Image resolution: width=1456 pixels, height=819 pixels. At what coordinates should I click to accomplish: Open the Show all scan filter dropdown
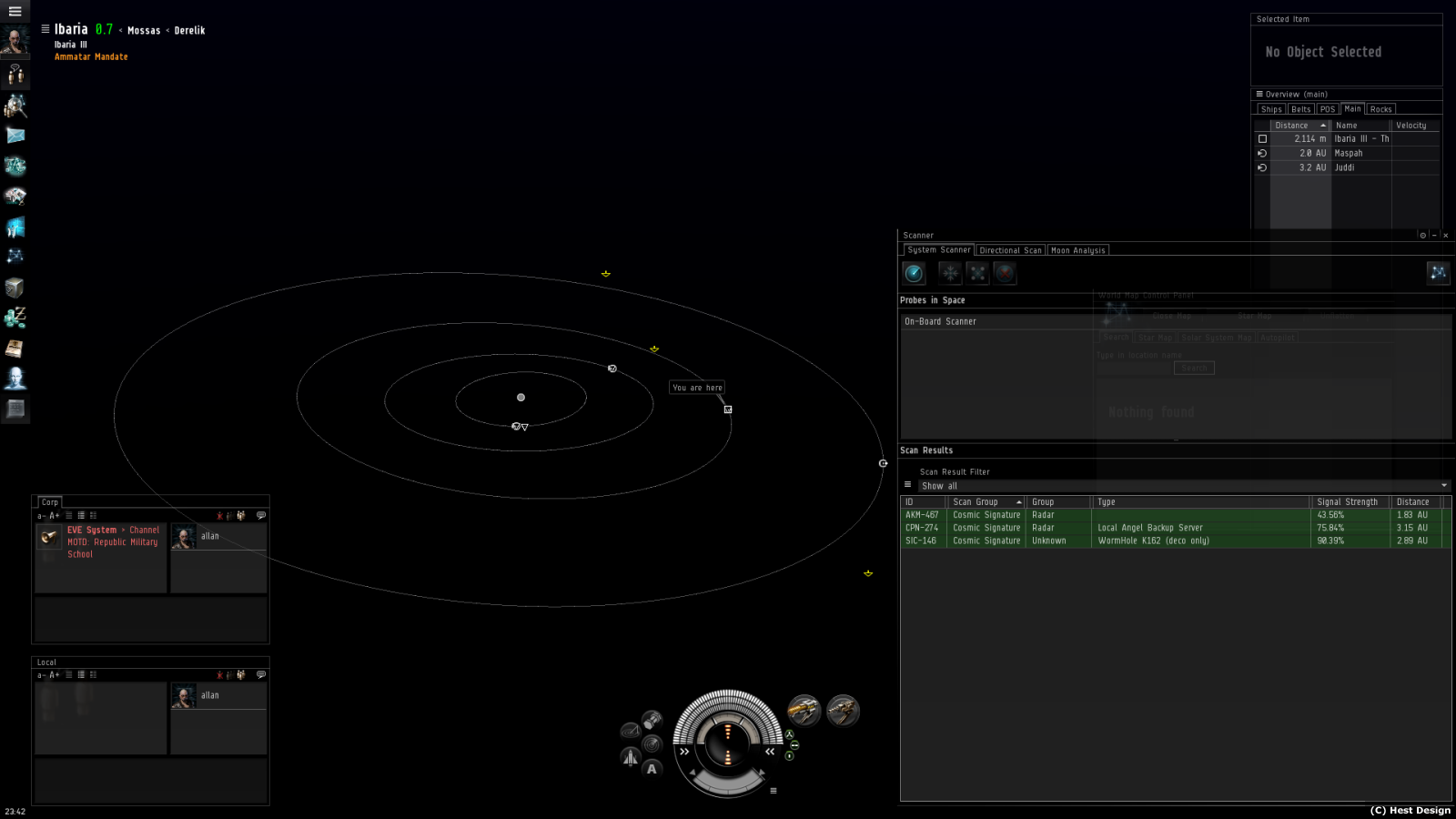pyautogui.click(x=1184, y=486)
